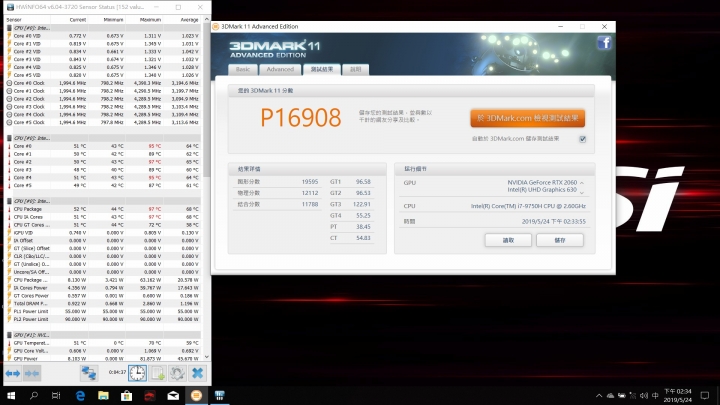
Task: Select the IA Cores Power row
Action: [103, 288]
